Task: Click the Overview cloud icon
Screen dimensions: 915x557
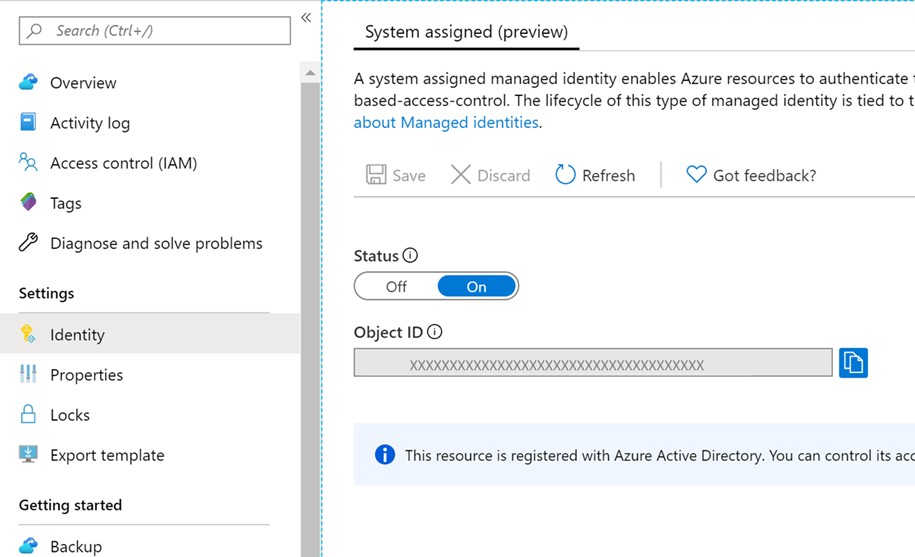Action: point(28,83)
